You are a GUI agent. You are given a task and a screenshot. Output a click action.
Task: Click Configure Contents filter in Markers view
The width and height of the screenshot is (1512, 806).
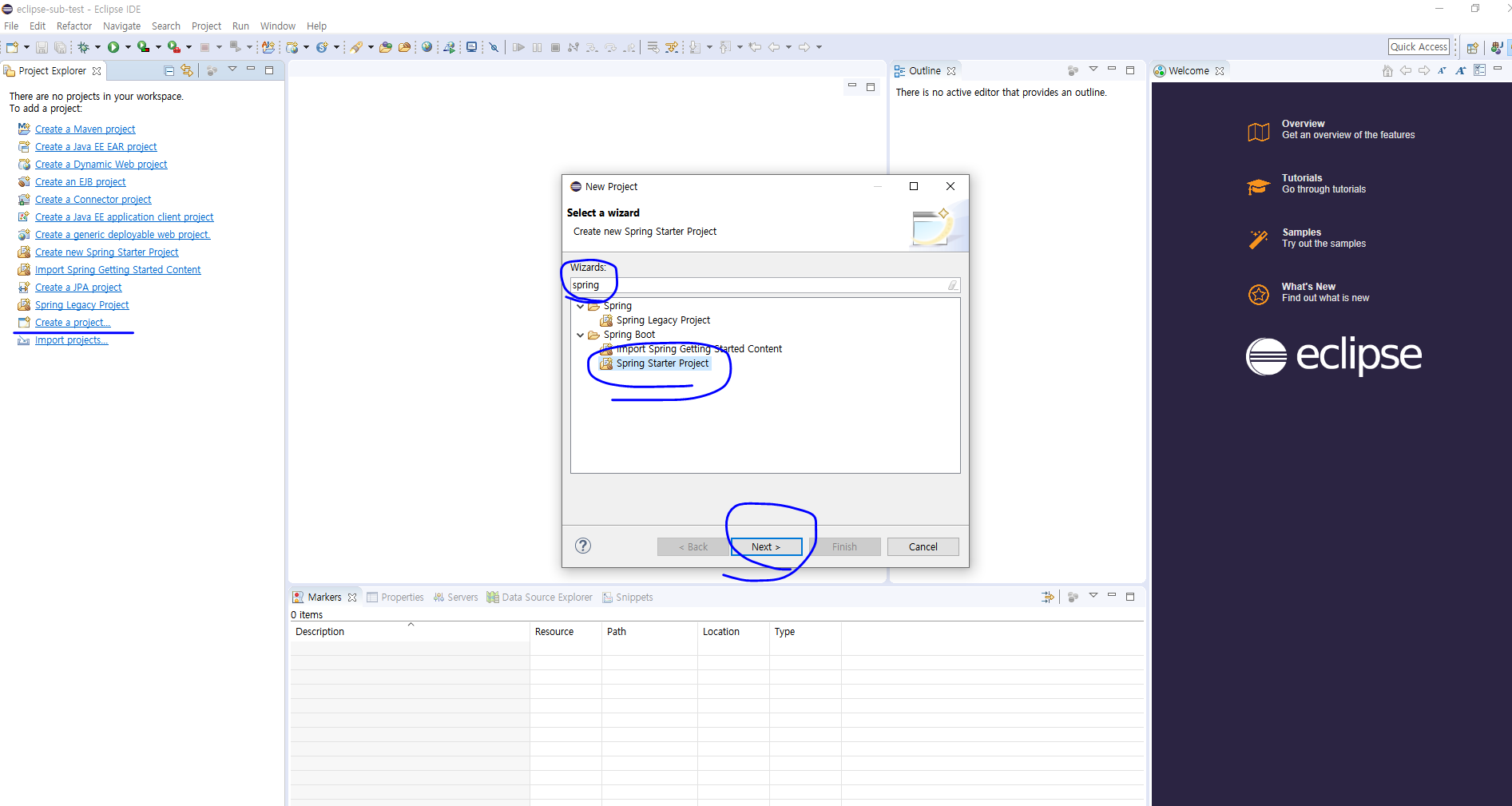(x=1048, y=597)
